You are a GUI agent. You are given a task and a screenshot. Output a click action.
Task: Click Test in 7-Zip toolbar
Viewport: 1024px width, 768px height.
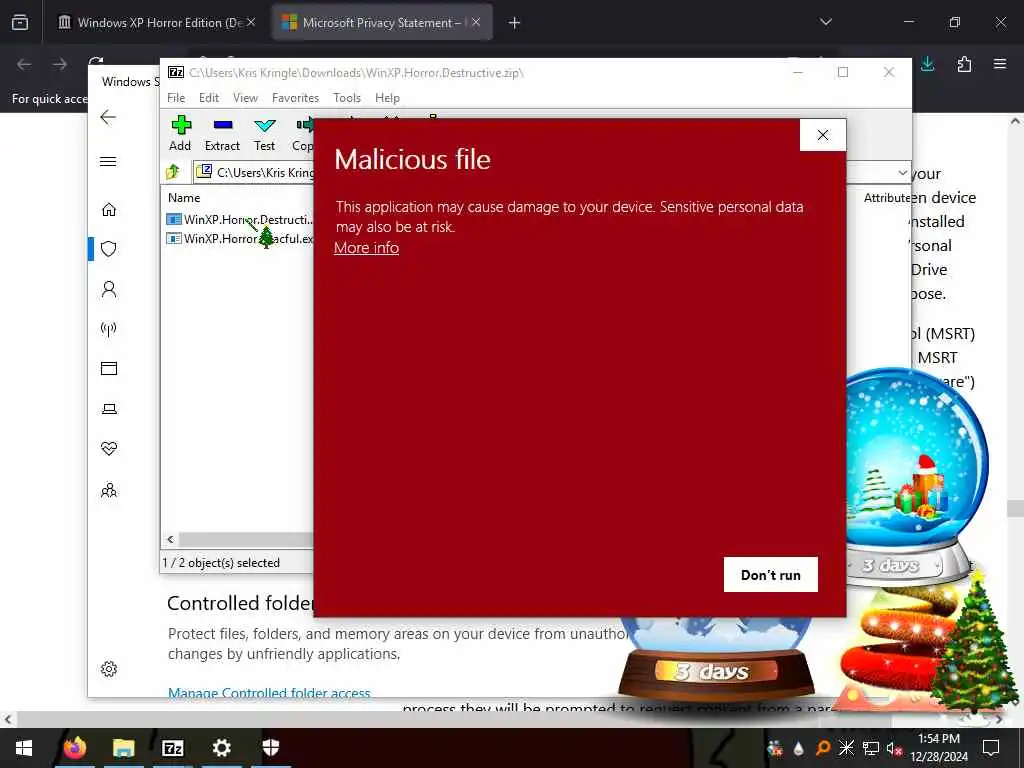tap(264, 133)
